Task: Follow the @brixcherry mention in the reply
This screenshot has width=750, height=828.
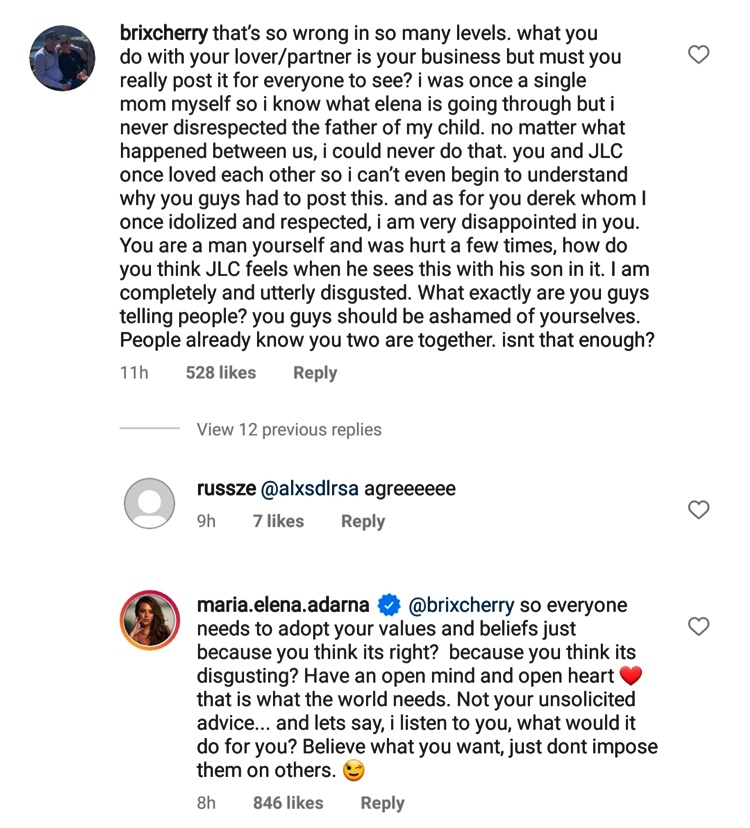Action: (x=462, y=606)
